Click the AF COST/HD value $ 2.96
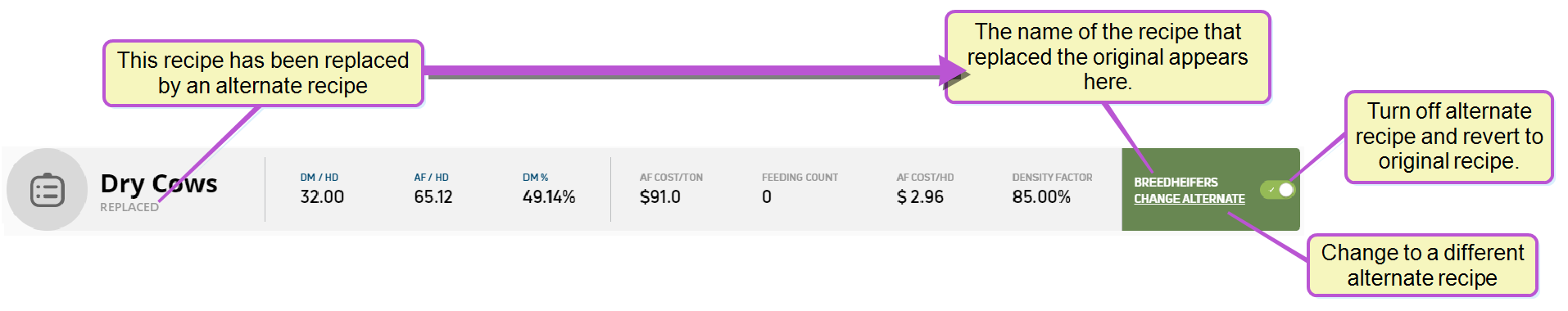 tap(920, 197)
